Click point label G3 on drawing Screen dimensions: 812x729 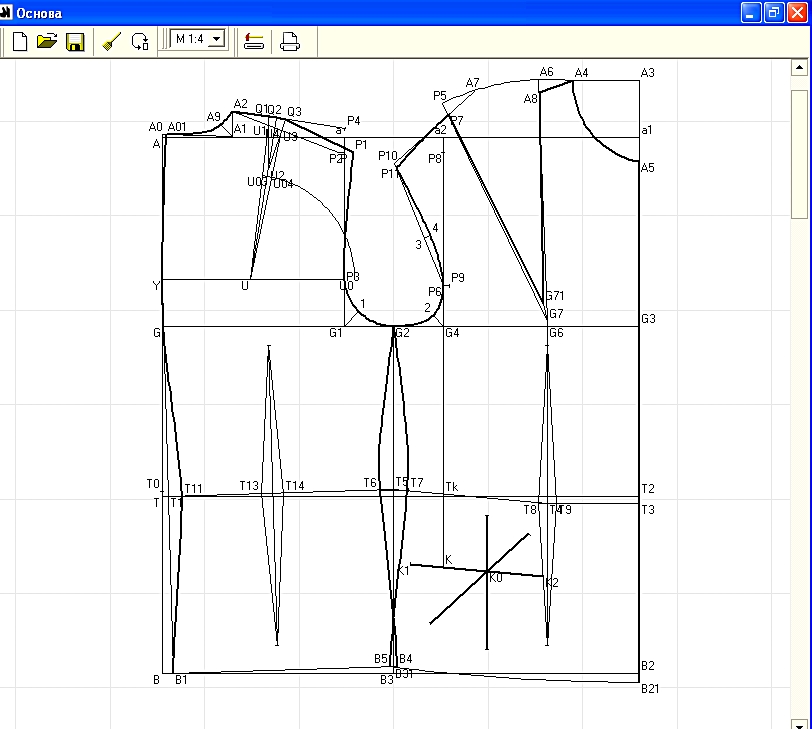point(648,319)
